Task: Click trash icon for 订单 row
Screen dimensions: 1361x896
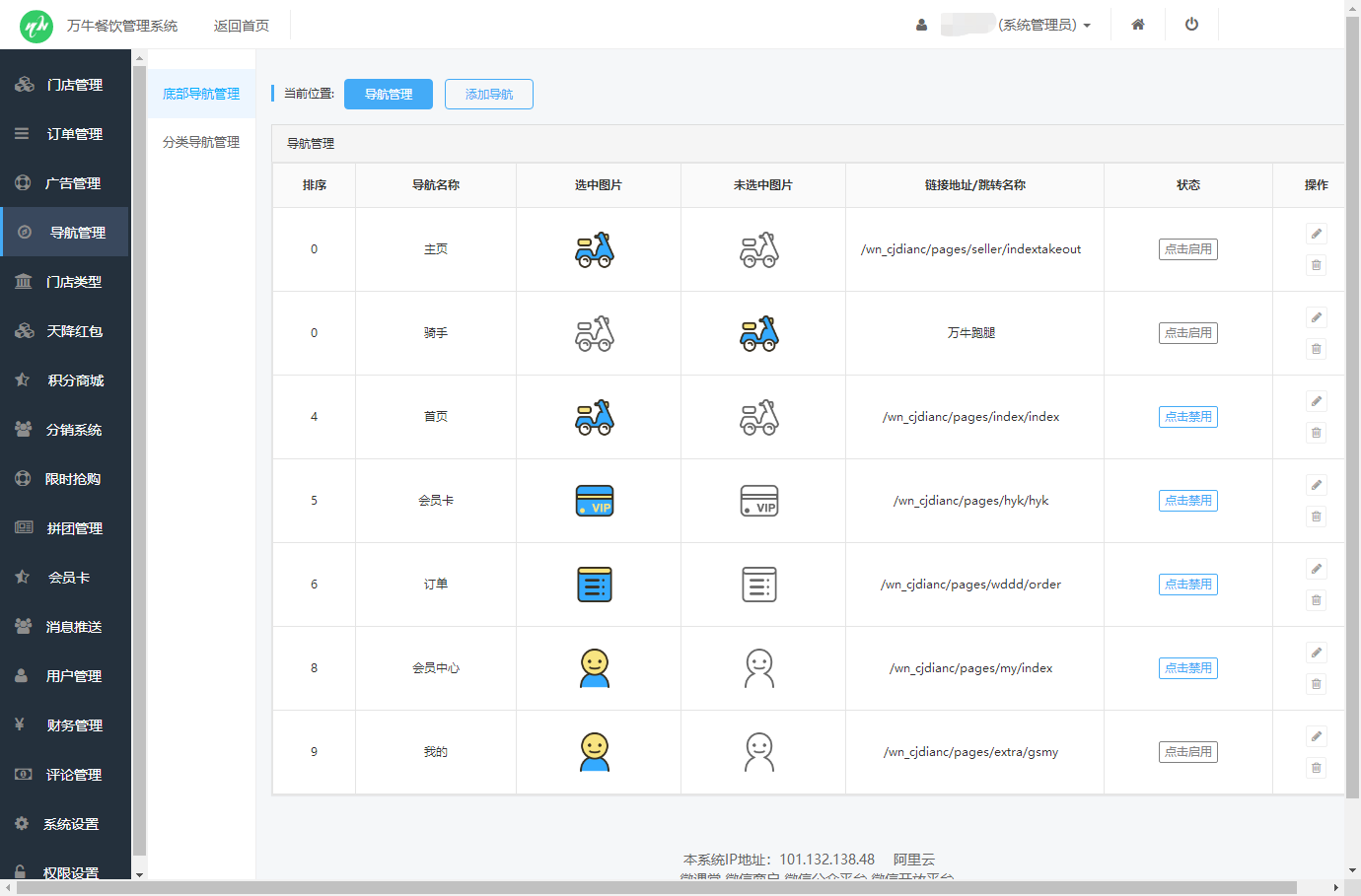Action: tap(1316, 600)
